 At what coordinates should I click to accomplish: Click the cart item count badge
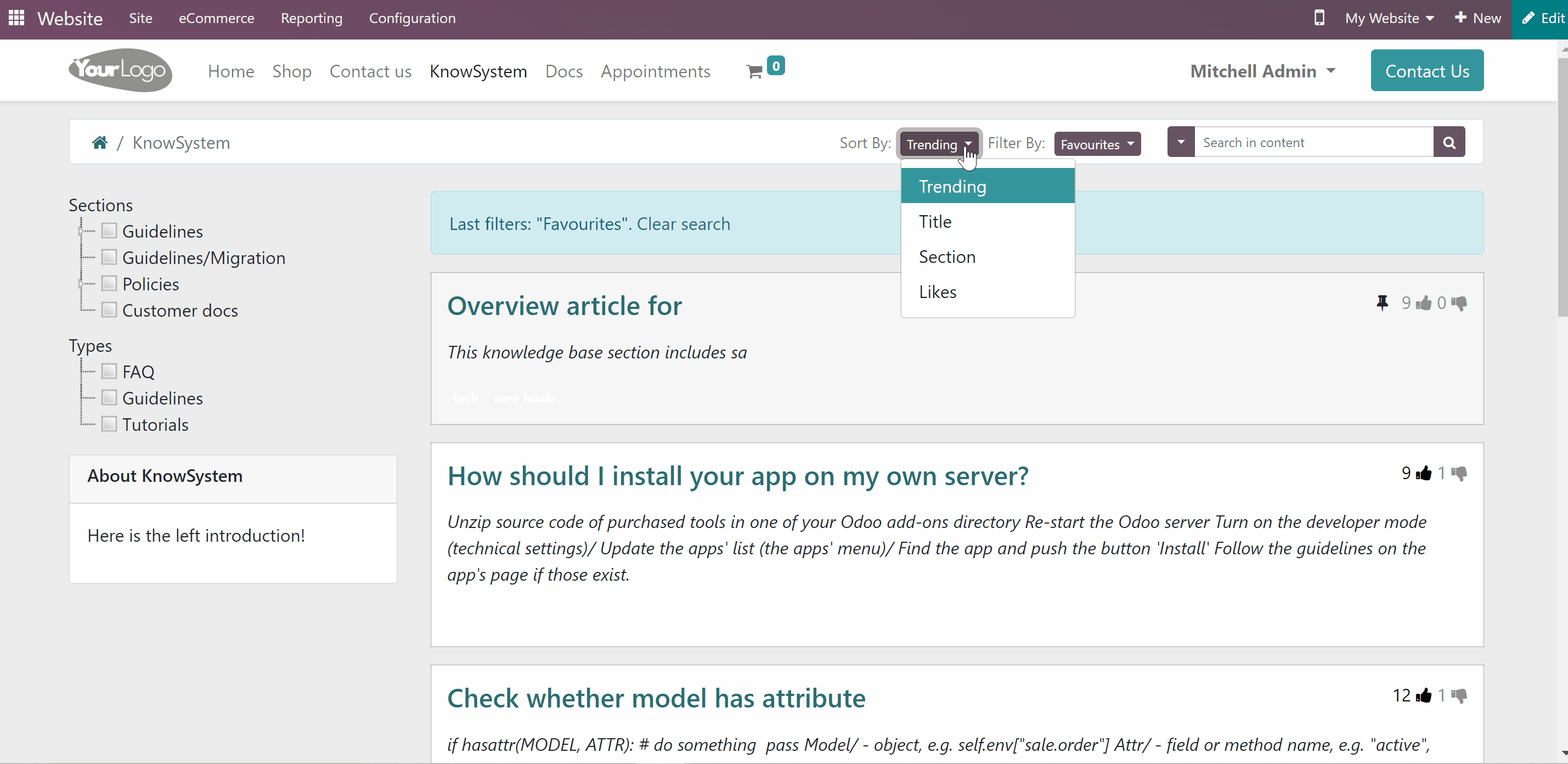point(775,66)
